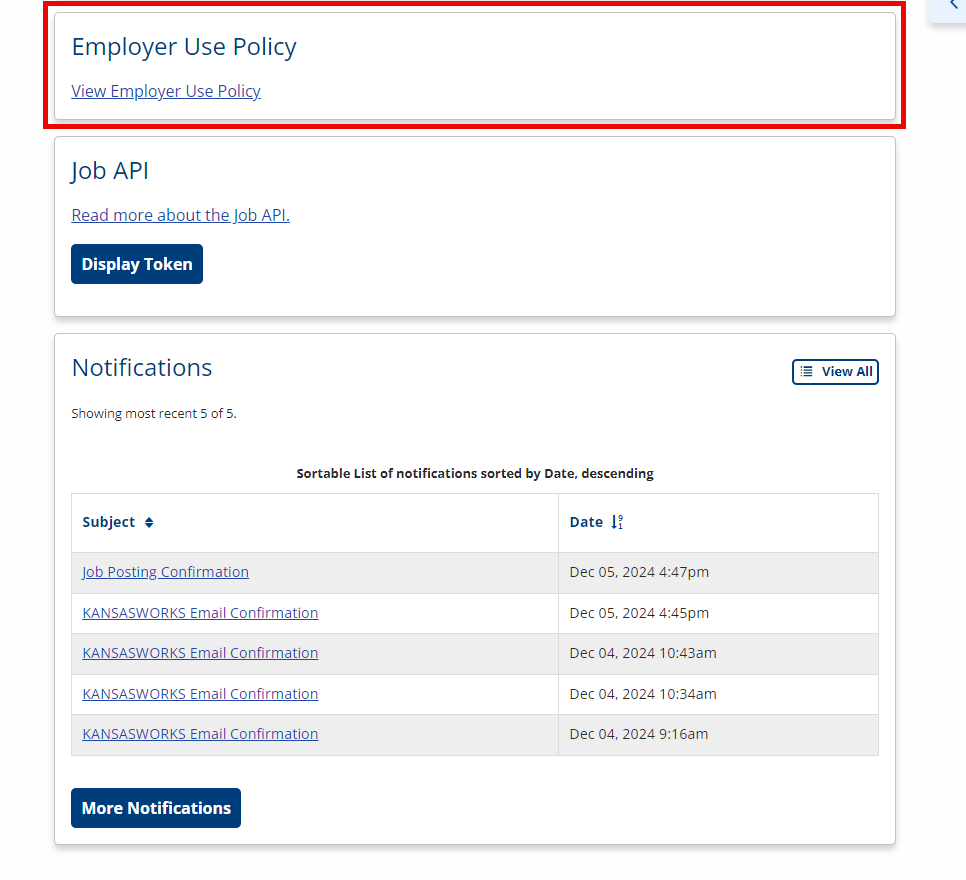The height and width of the screenshot is (880, 966).
Task: Click the descending sort icon next to Date
Action: pos(617,523)
